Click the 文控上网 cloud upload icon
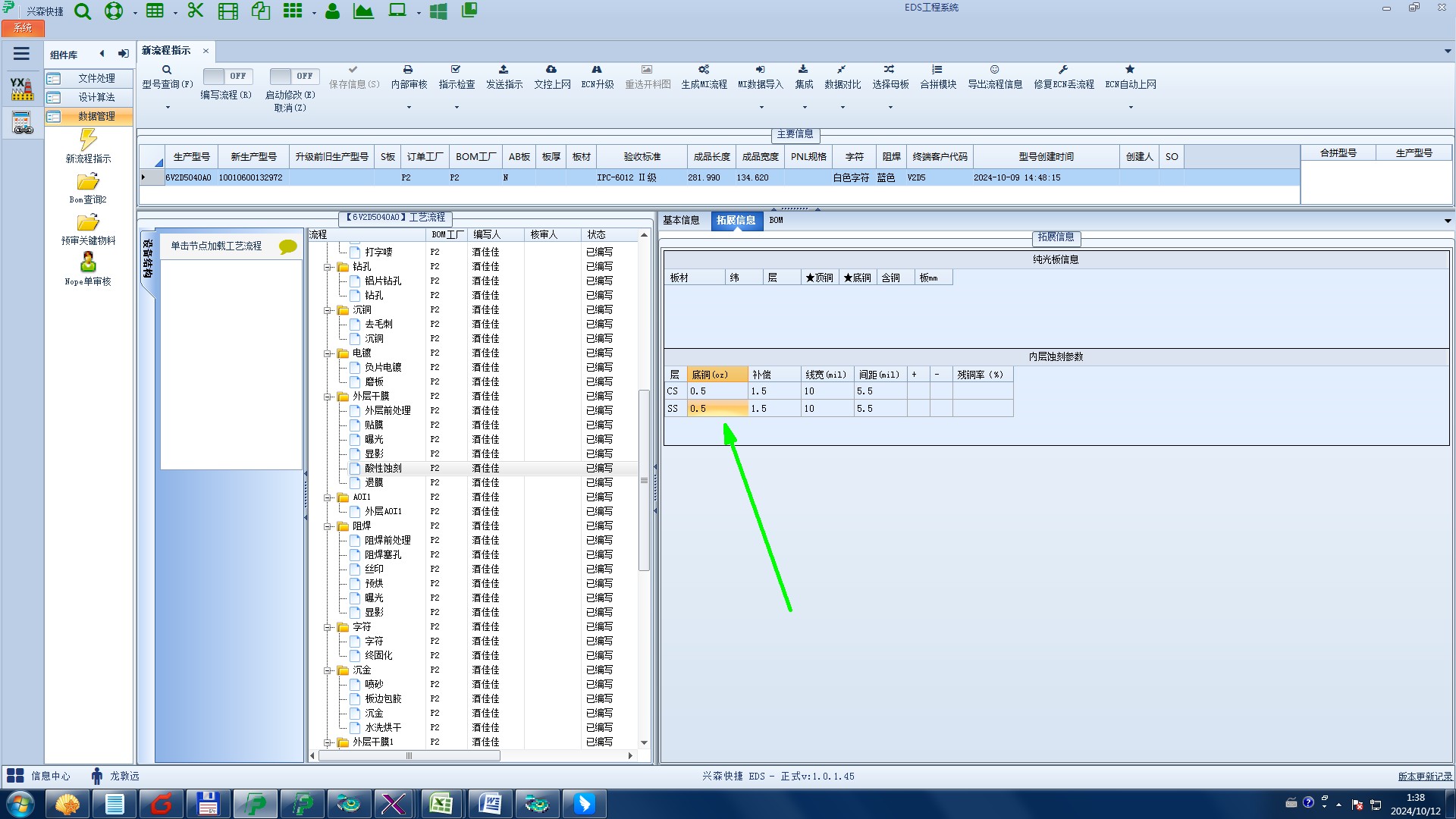This screenshot has width=1456, height=819. [551, 70]
